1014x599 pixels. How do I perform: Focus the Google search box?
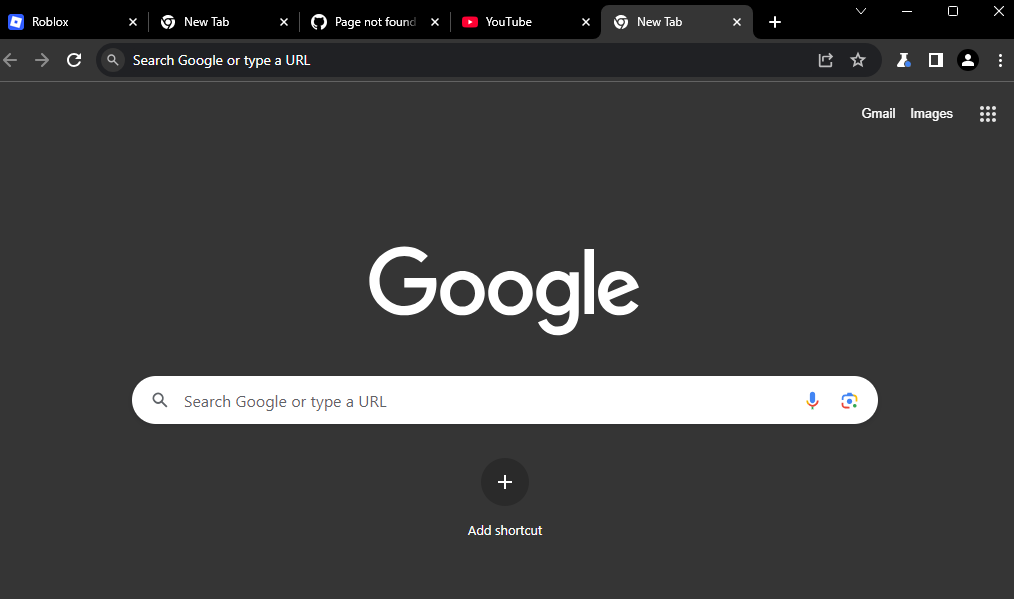pyautogui.click(x=480, y=401)
